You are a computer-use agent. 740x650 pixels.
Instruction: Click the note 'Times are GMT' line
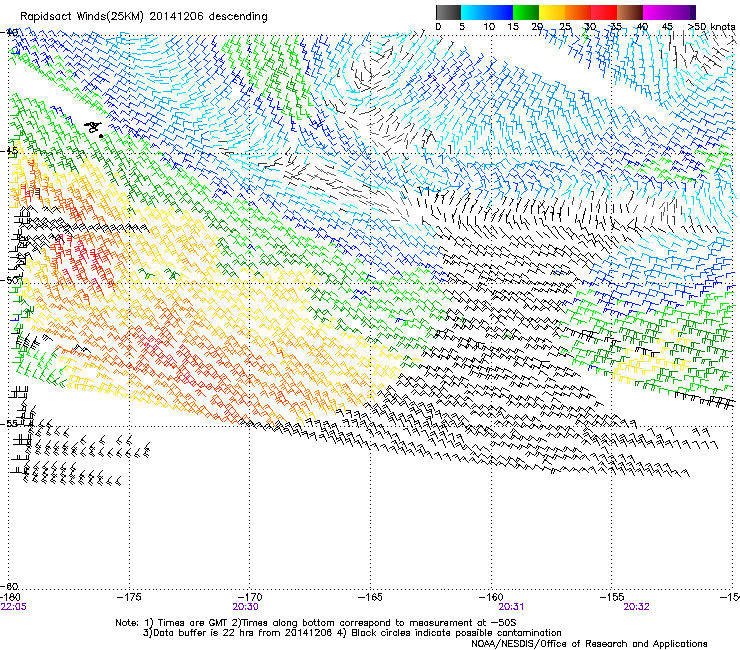tap(315, 623)
